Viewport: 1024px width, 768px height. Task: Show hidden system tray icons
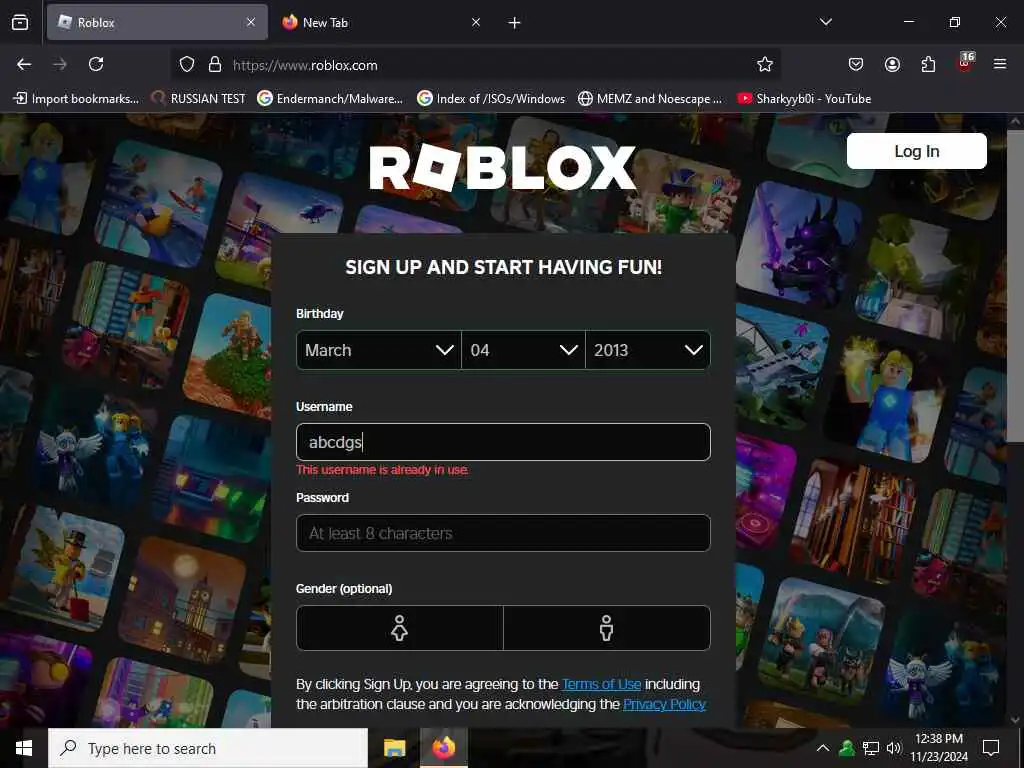coord(823,748)
